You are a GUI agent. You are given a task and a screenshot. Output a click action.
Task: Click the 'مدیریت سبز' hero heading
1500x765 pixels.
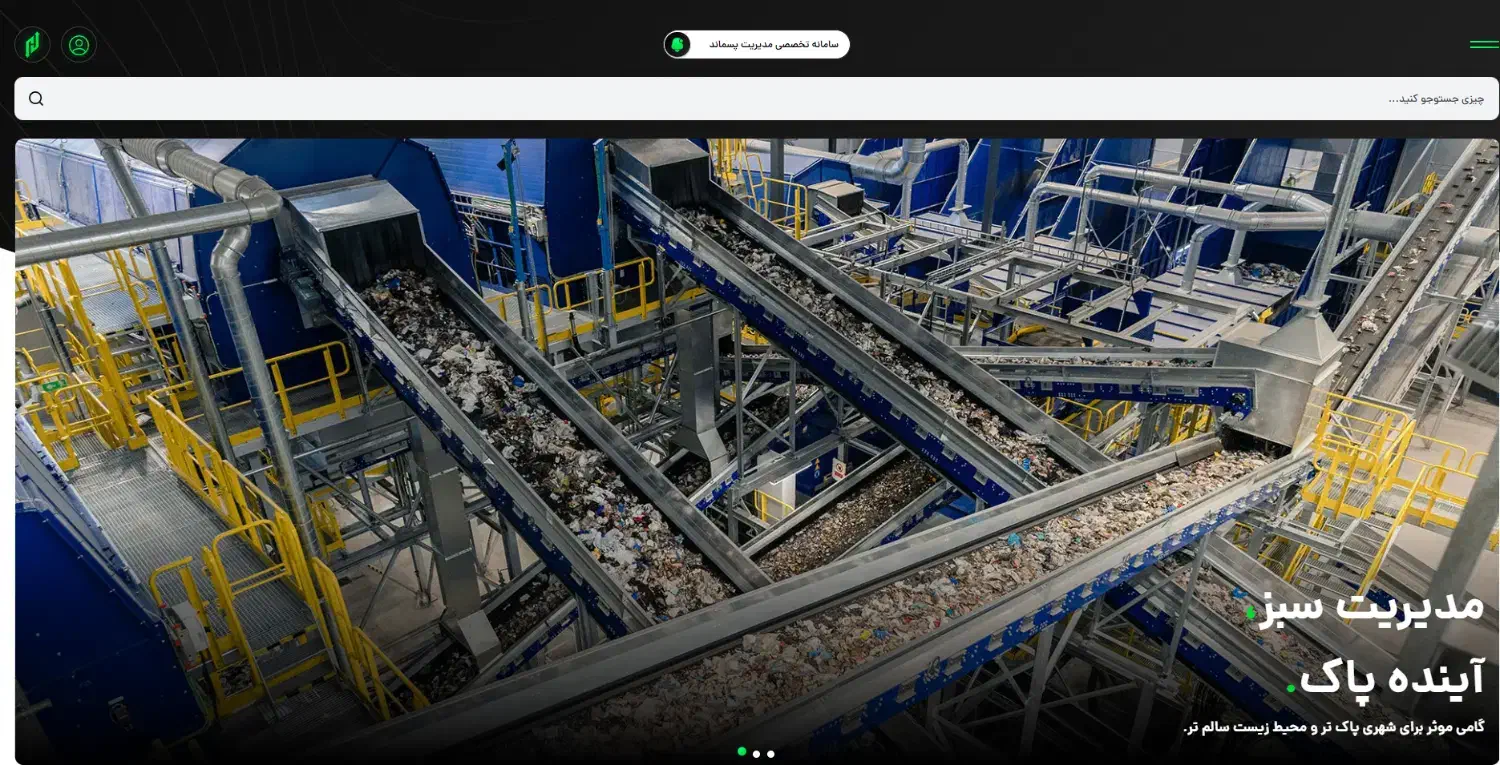[x=1372, y=606]
